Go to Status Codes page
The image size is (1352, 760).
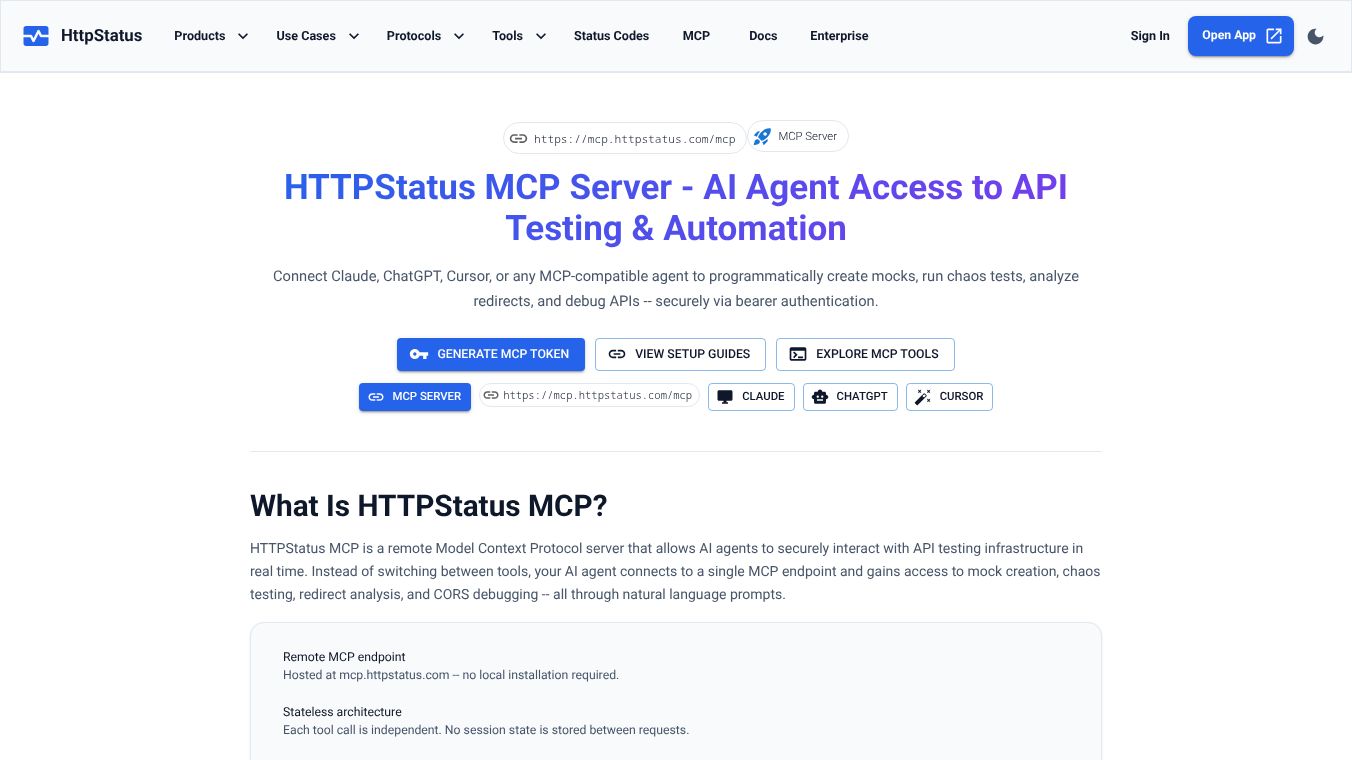pyautogui.click(x=611, y=36)
